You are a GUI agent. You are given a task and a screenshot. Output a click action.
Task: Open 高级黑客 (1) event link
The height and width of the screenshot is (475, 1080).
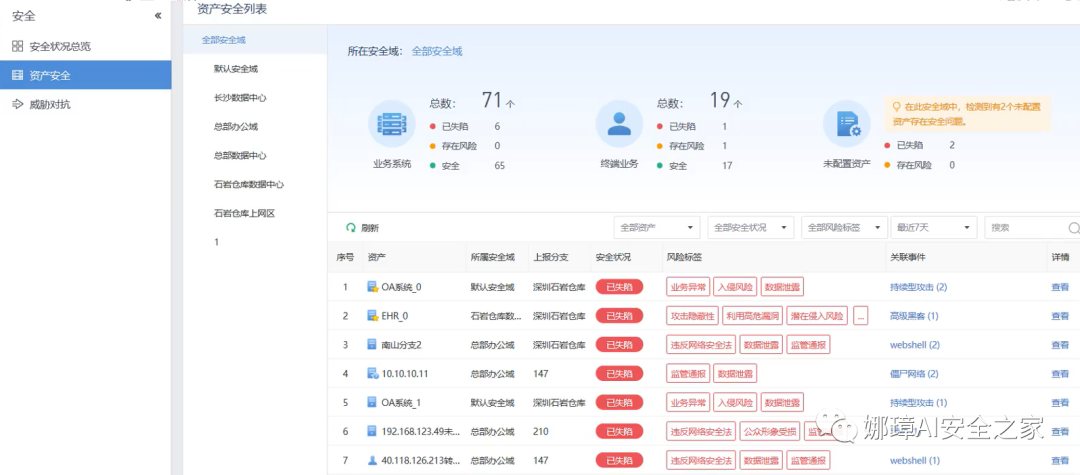[914, 316]
